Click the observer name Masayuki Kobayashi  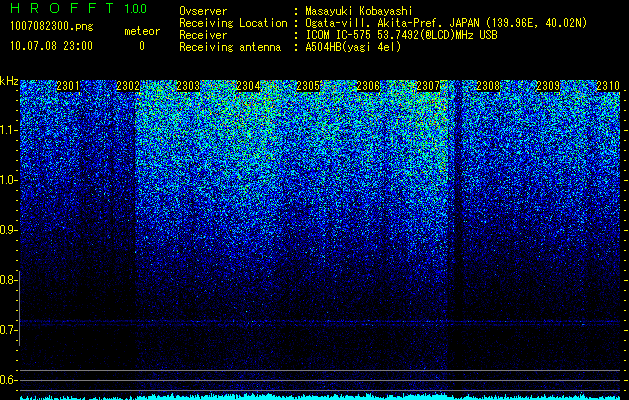point(359,11)
